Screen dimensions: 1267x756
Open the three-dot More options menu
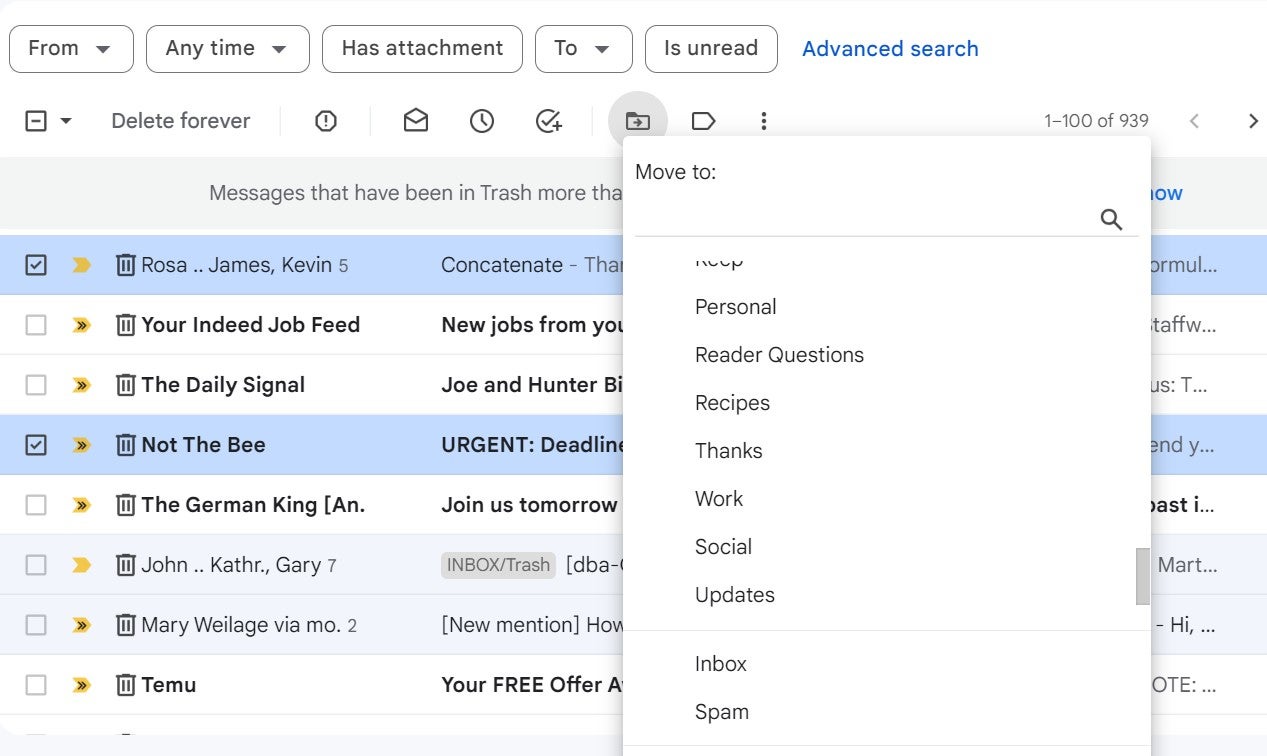pyautogui.click(x=764, y=121)
